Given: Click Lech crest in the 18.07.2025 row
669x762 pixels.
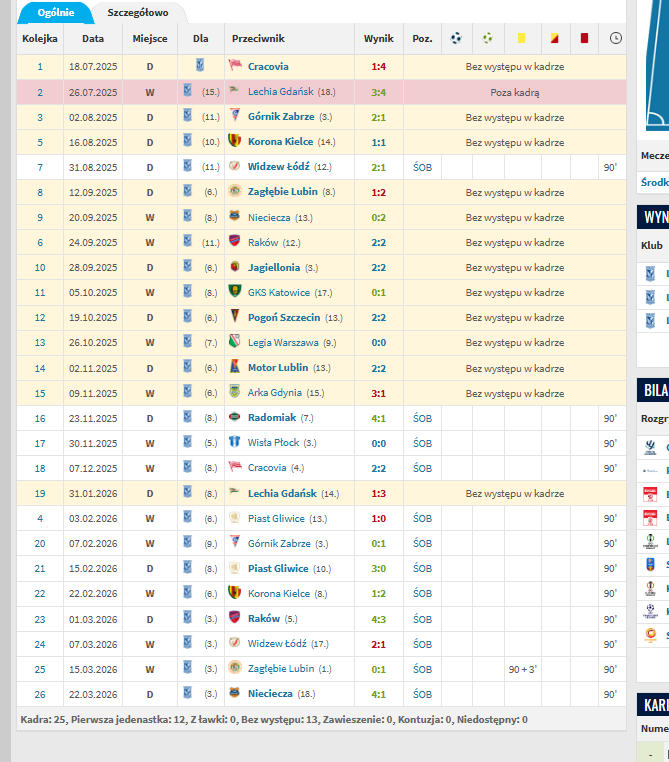Looking at the screenshot, I should coord(200,65).
